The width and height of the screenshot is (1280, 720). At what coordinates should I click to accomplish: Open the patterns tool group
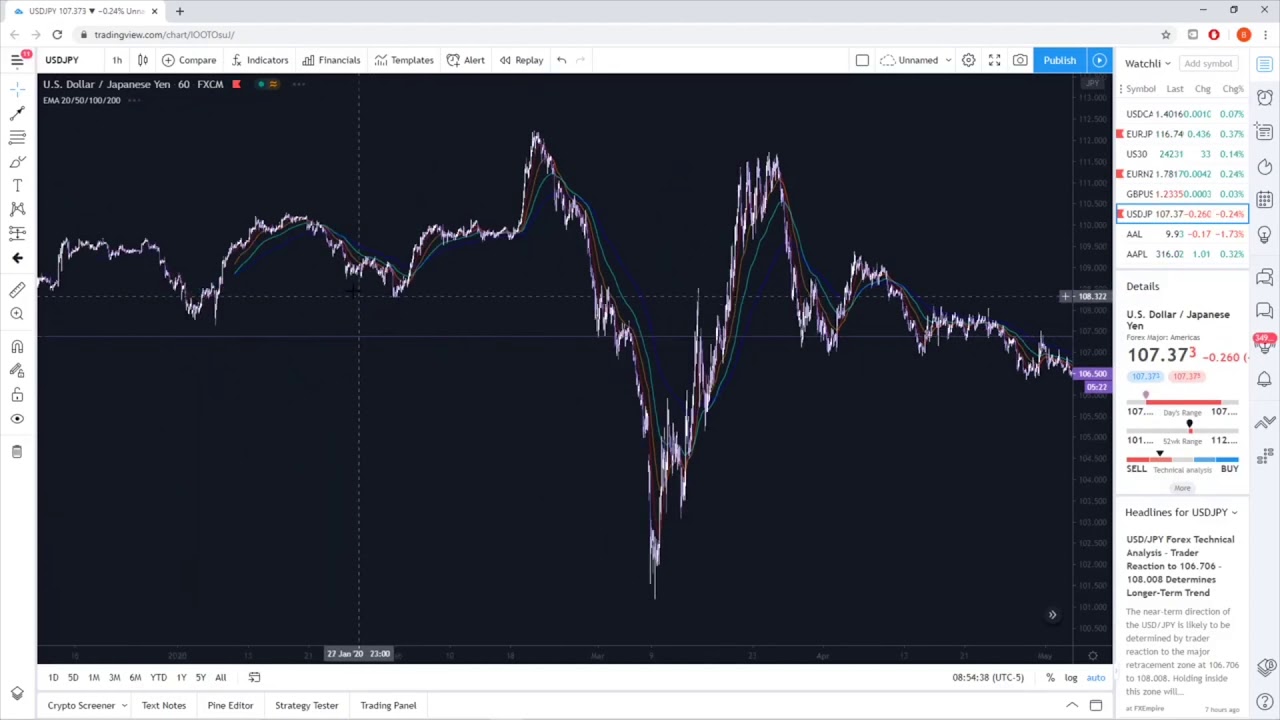click(x=17, y=209)
